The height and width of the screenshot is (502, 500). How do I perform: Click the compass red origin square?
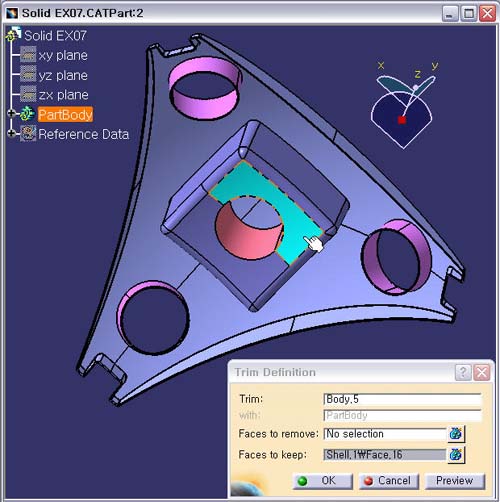coord(402,120)
